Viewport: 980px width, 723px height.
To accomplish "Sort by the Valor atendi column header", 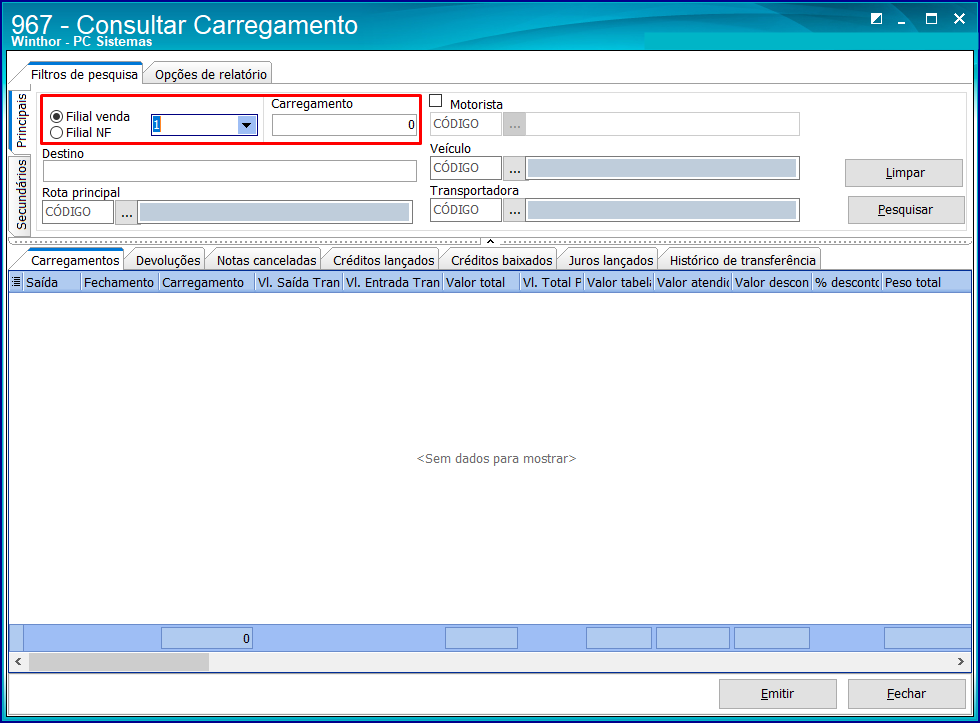I will point(692,282).
